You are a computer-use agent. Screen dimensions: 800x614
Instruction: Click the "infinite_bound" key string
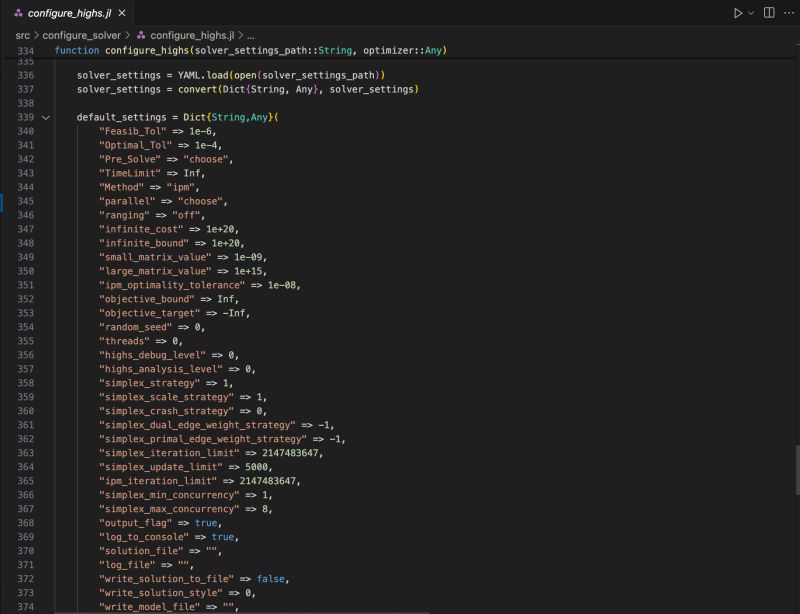click(144, 243)
